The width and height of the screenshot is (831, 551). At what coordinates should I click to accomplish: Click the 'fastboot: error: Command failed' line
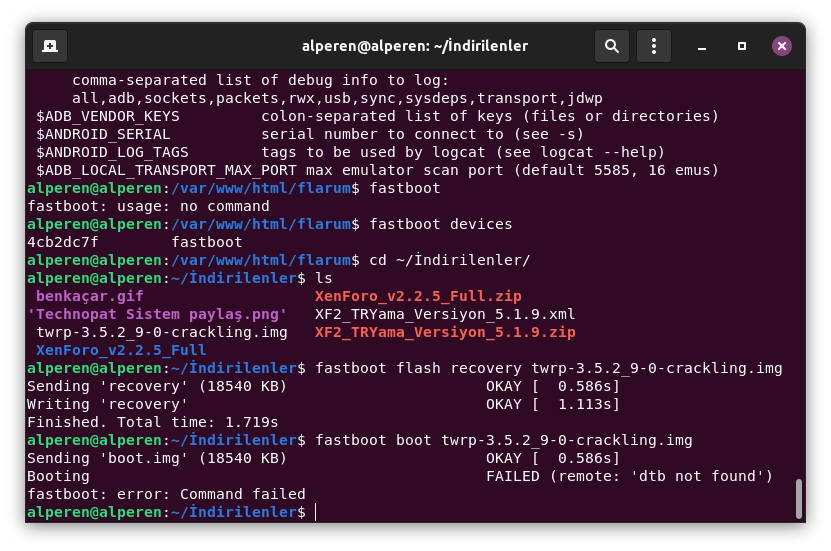pyautogui.click(x=166, y=494)
